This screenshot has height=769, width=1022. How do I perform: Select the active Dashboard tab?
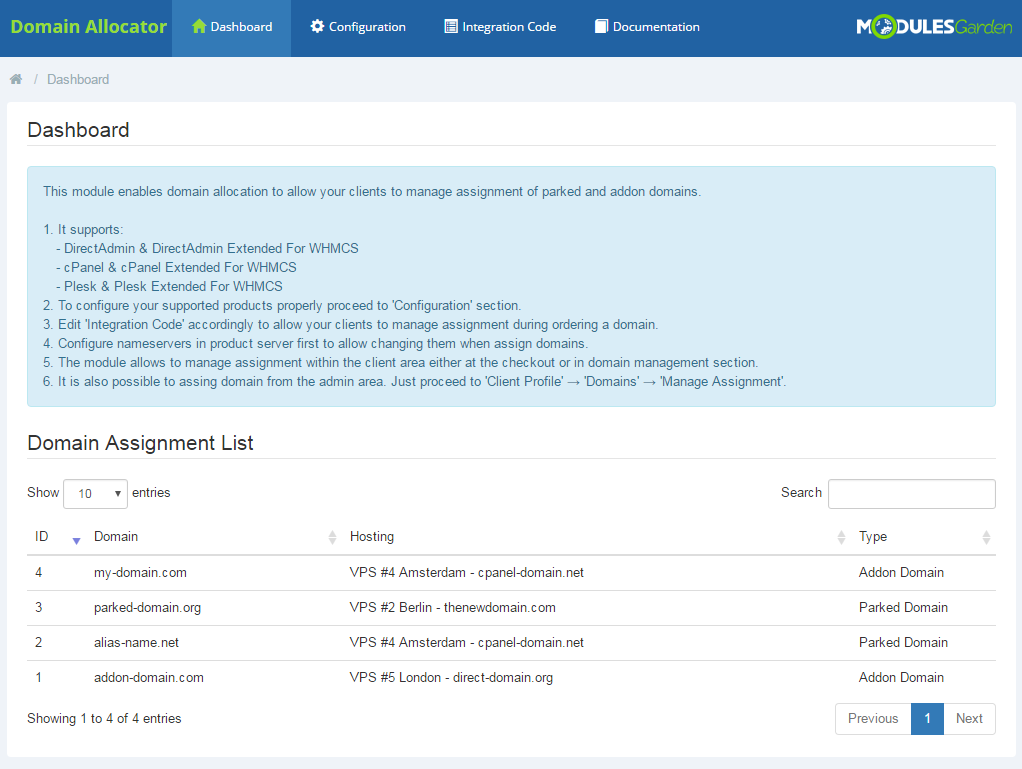[x=231, y=27]
